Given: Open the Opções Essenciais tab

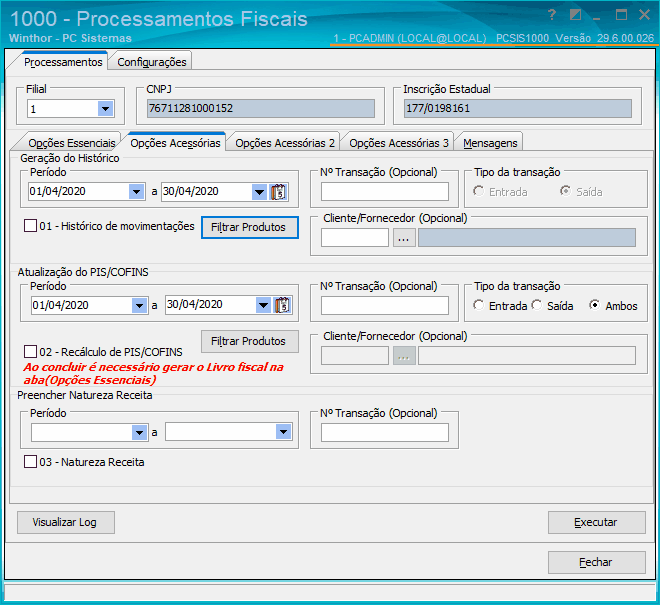Looking at the screenshot, I should (x=72, y=143).
